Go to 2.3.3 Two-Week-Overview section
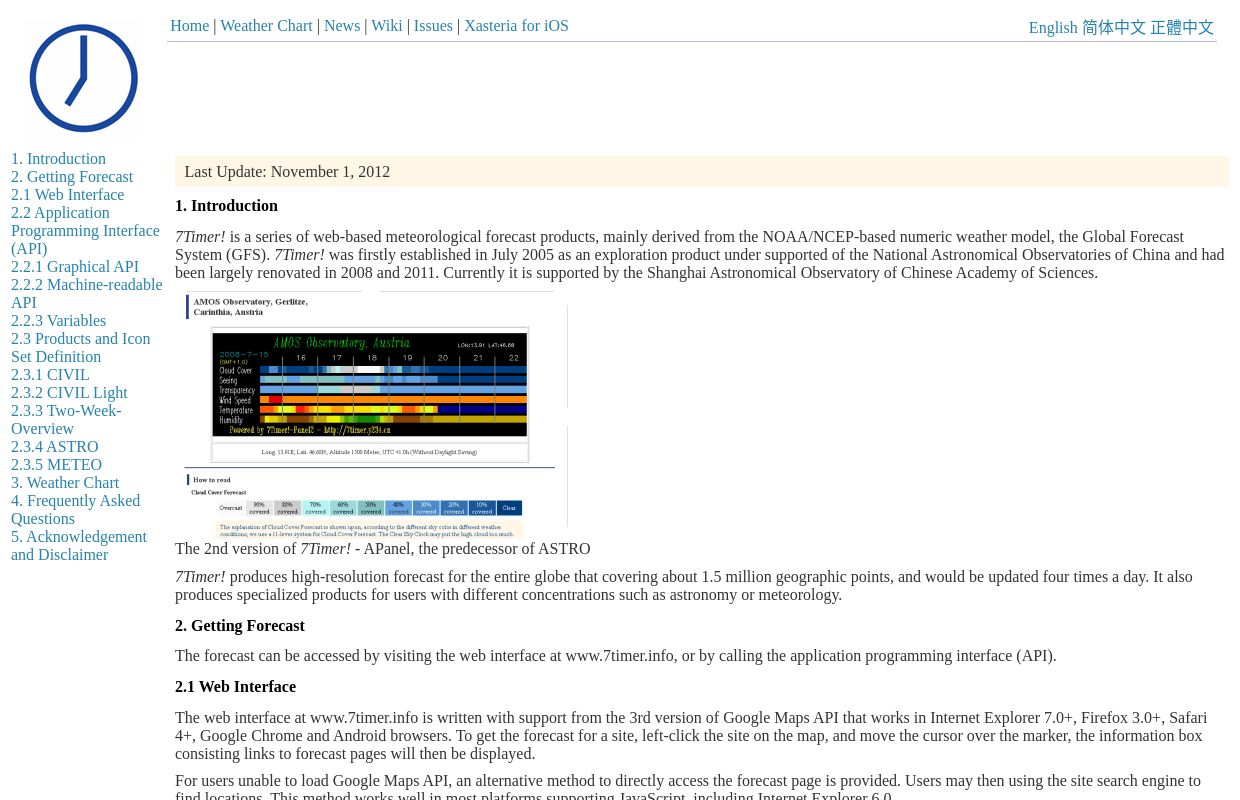The width and height of the screenshot is (1240, 800). tap(66, 420)
